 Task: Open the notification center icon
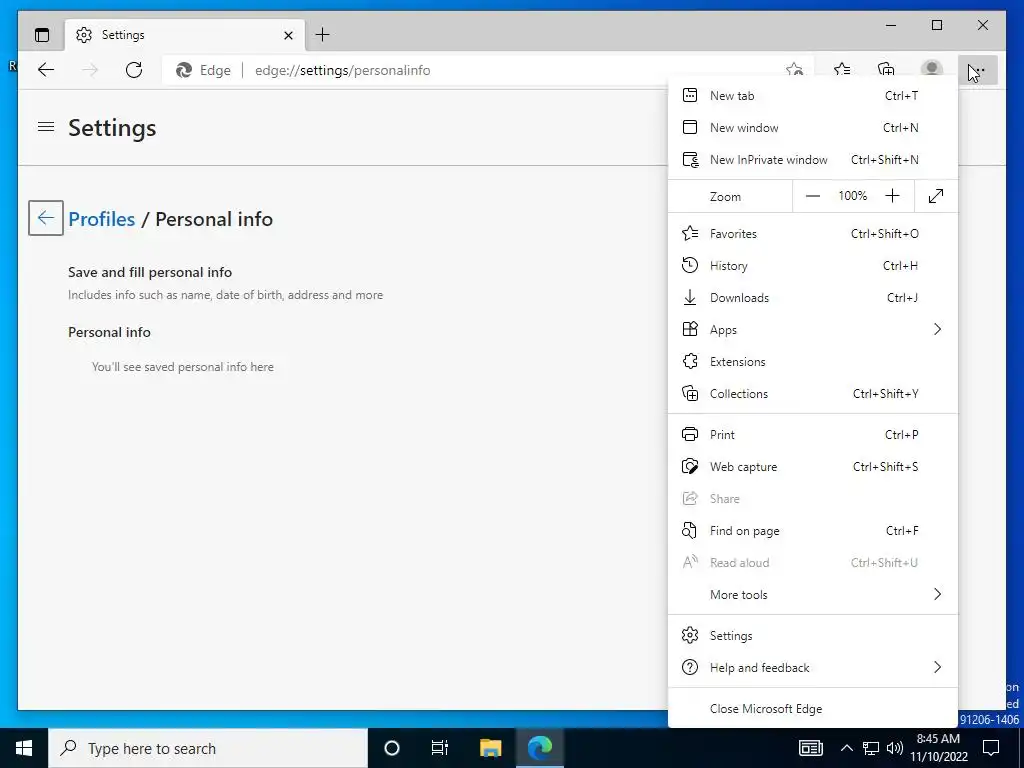991,748
